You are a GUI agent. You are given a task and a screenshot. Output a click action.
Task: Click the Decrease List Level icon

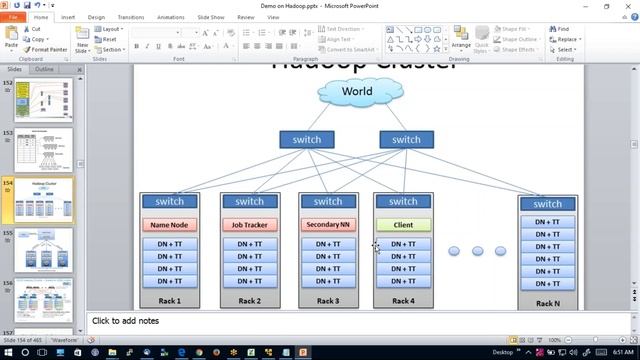(x=282, y=33)
